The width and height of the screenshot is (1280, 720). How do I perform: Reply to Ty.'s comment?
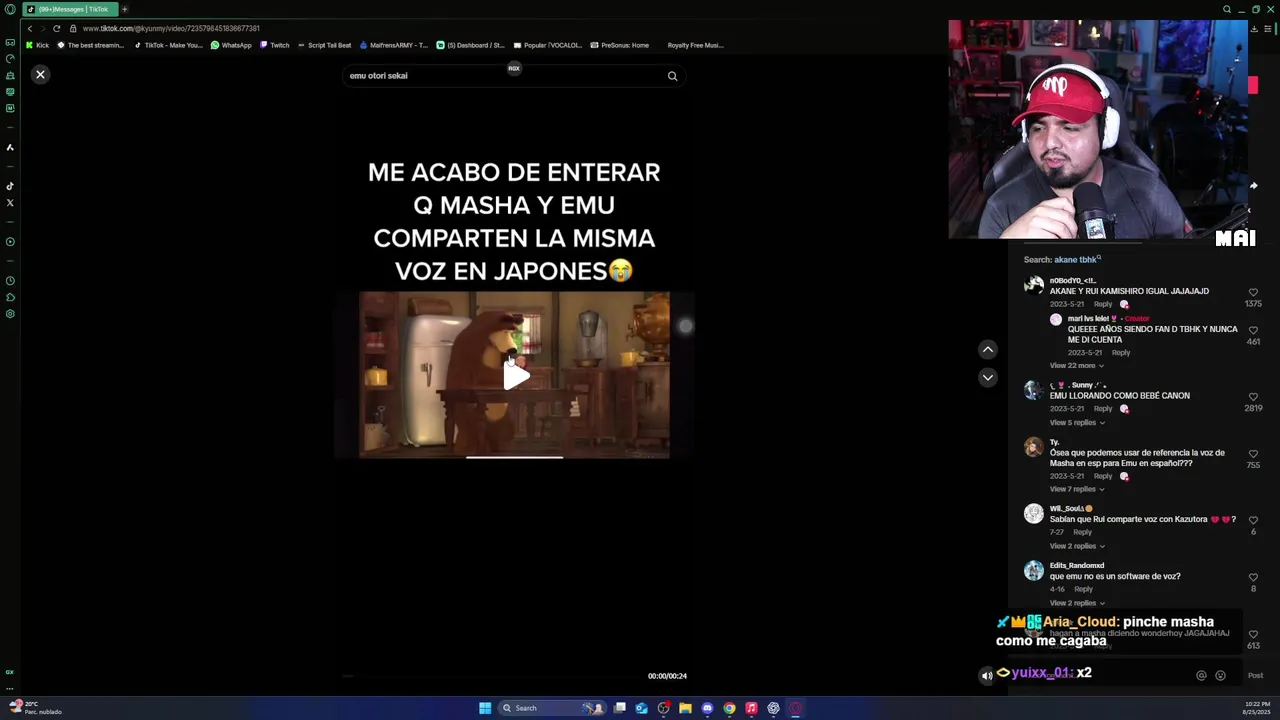pos(1102,476)
